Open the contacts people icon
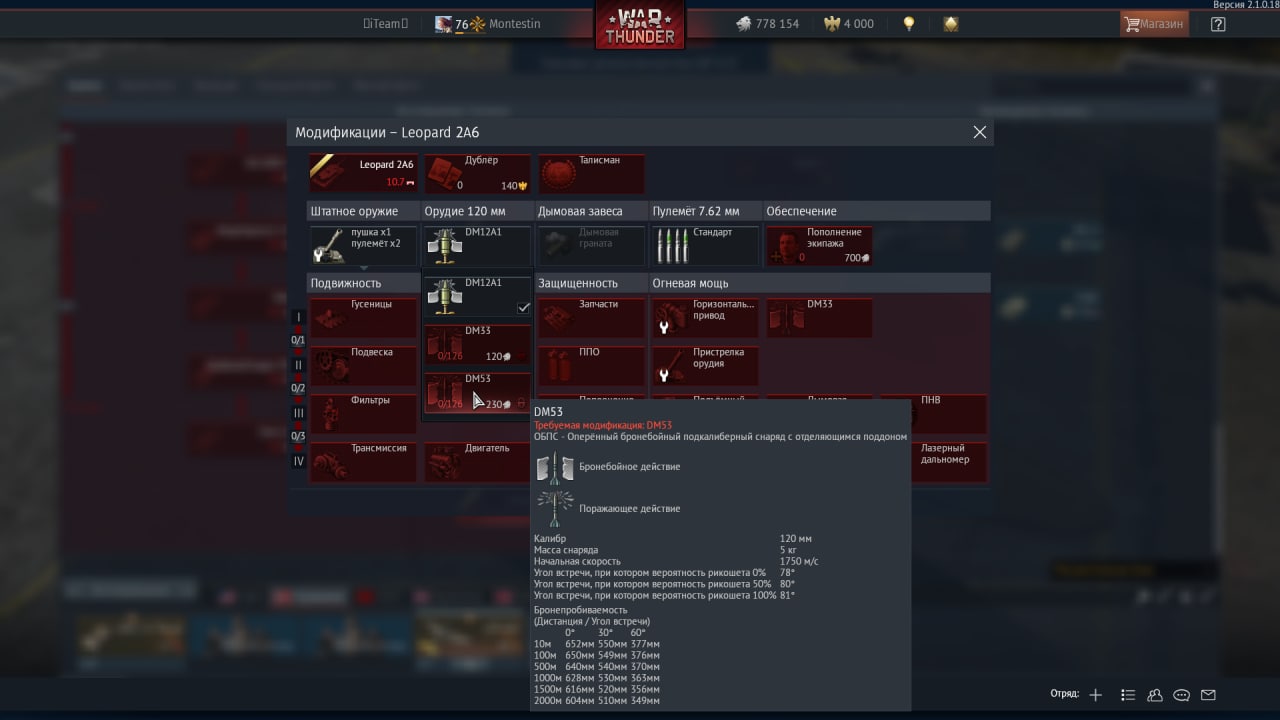 pyautogui.click(x=1155, y=695)
